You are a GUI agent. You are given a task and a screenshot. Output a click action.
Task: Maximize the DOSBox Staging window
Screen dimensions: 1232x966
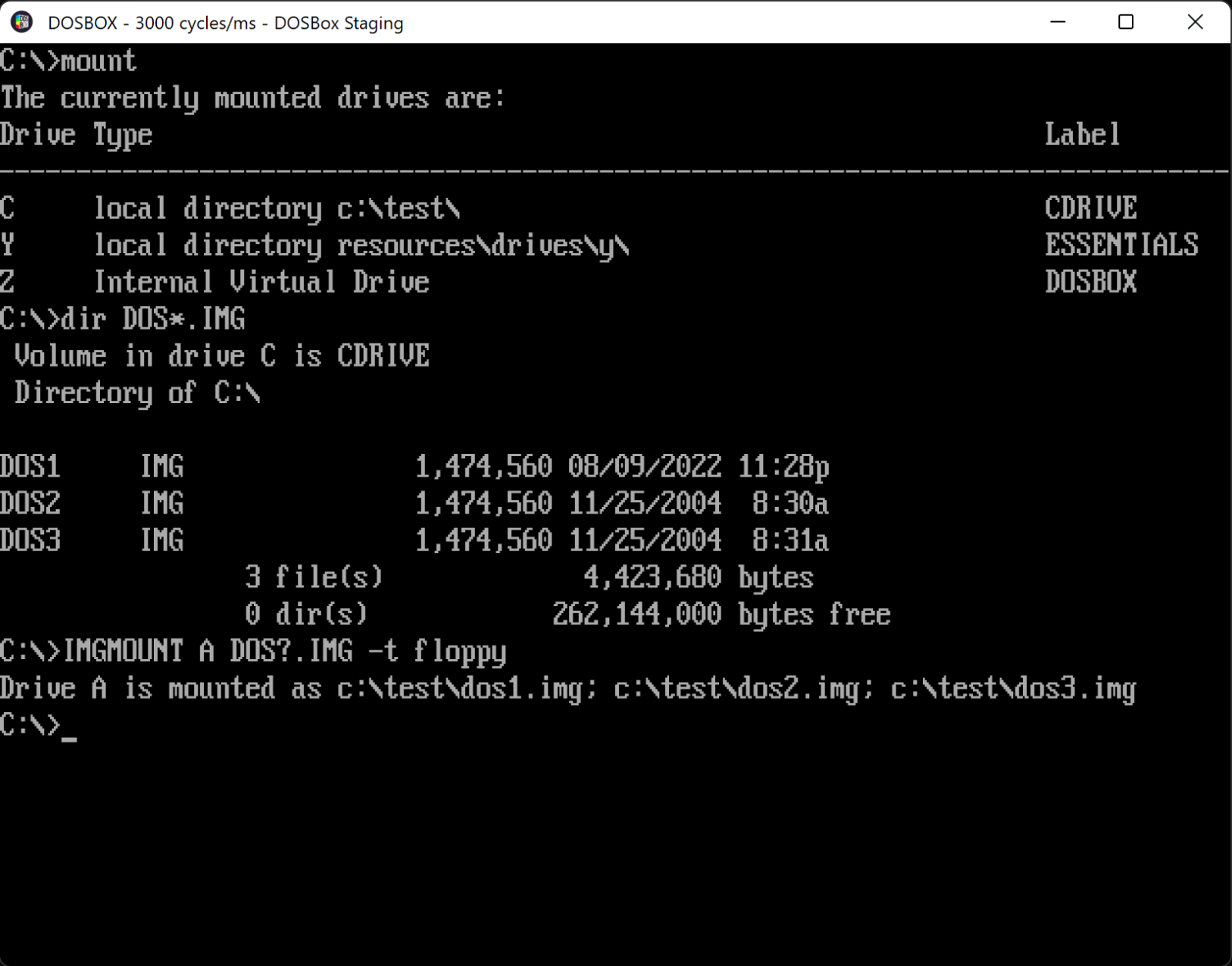pyautogui.click(x=1126, y=22)
